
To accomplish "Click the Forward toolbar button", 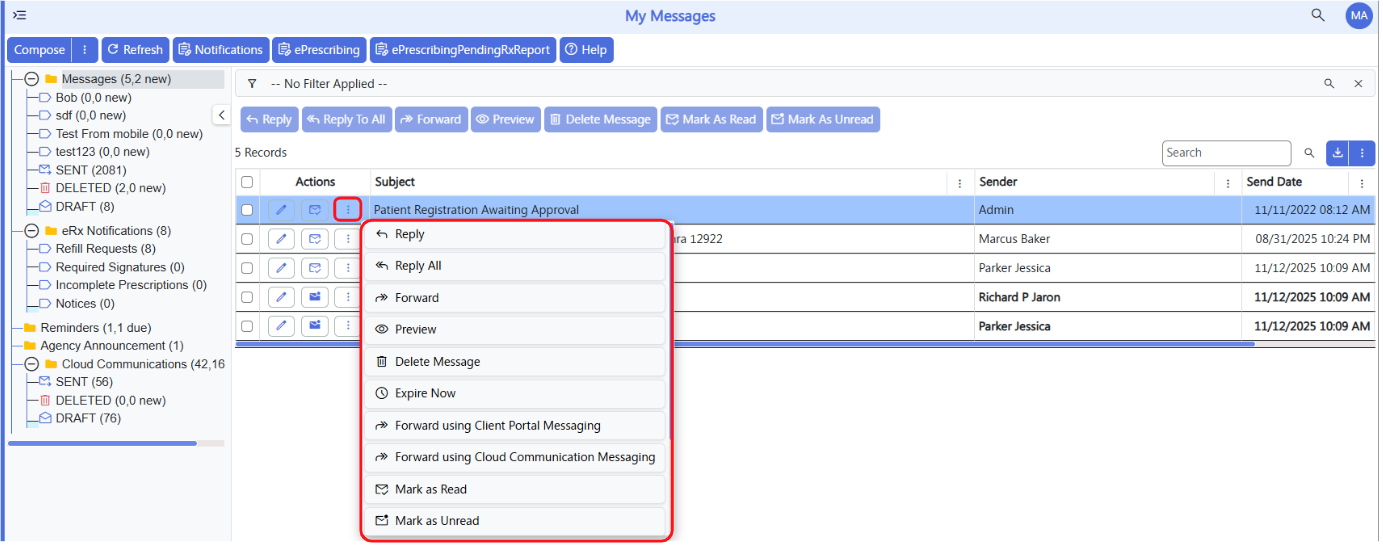I will click(430, 120).
